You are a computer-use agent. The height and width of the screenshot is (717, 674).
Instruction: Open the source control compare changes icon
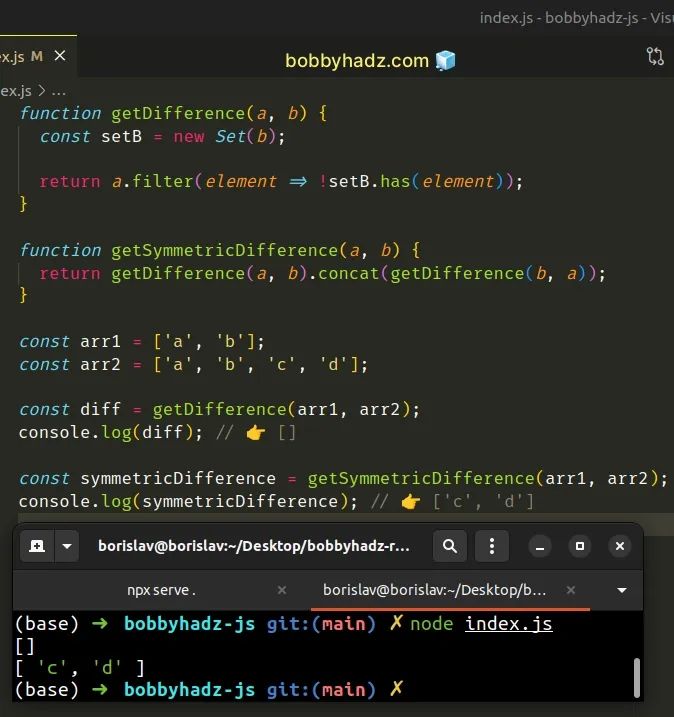[x=655, y=57]
